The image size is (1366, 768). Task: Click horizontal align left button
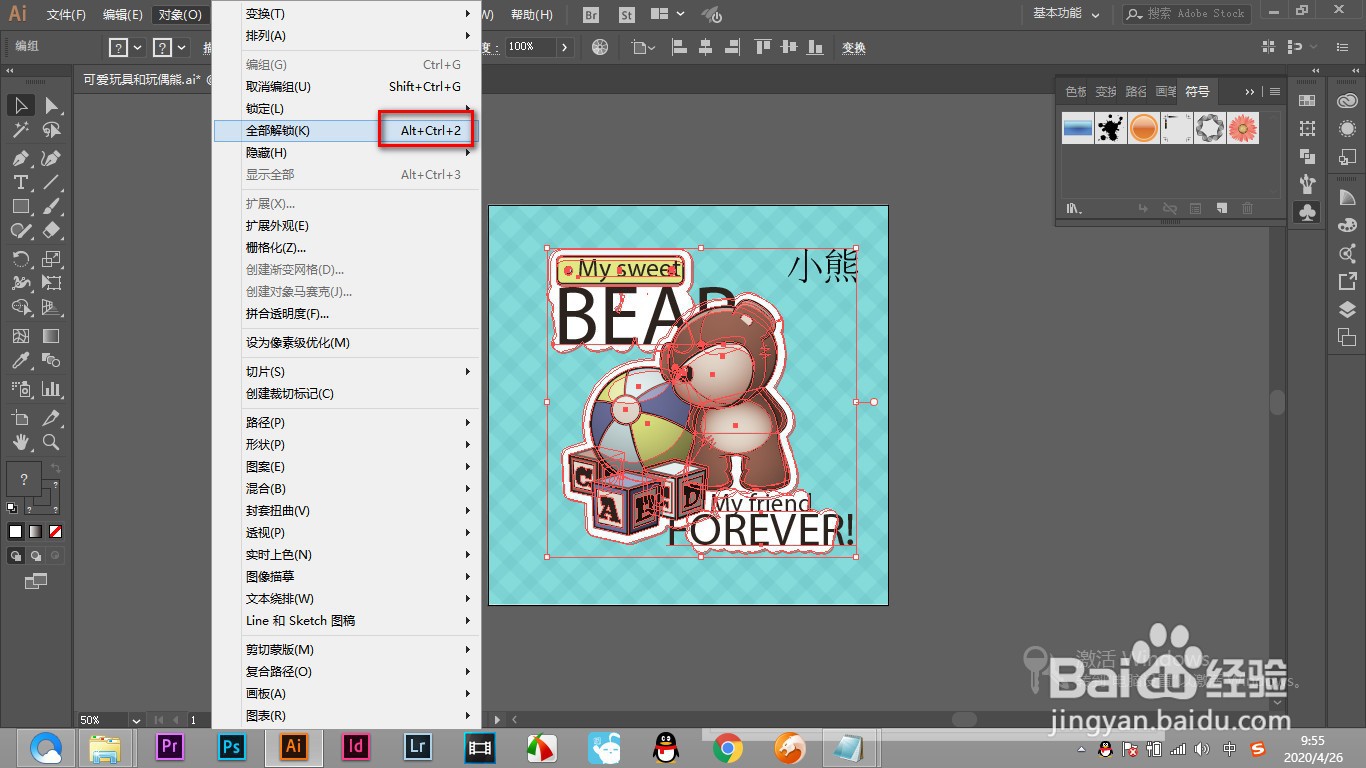pyautogui.click(x=680, y=47)
